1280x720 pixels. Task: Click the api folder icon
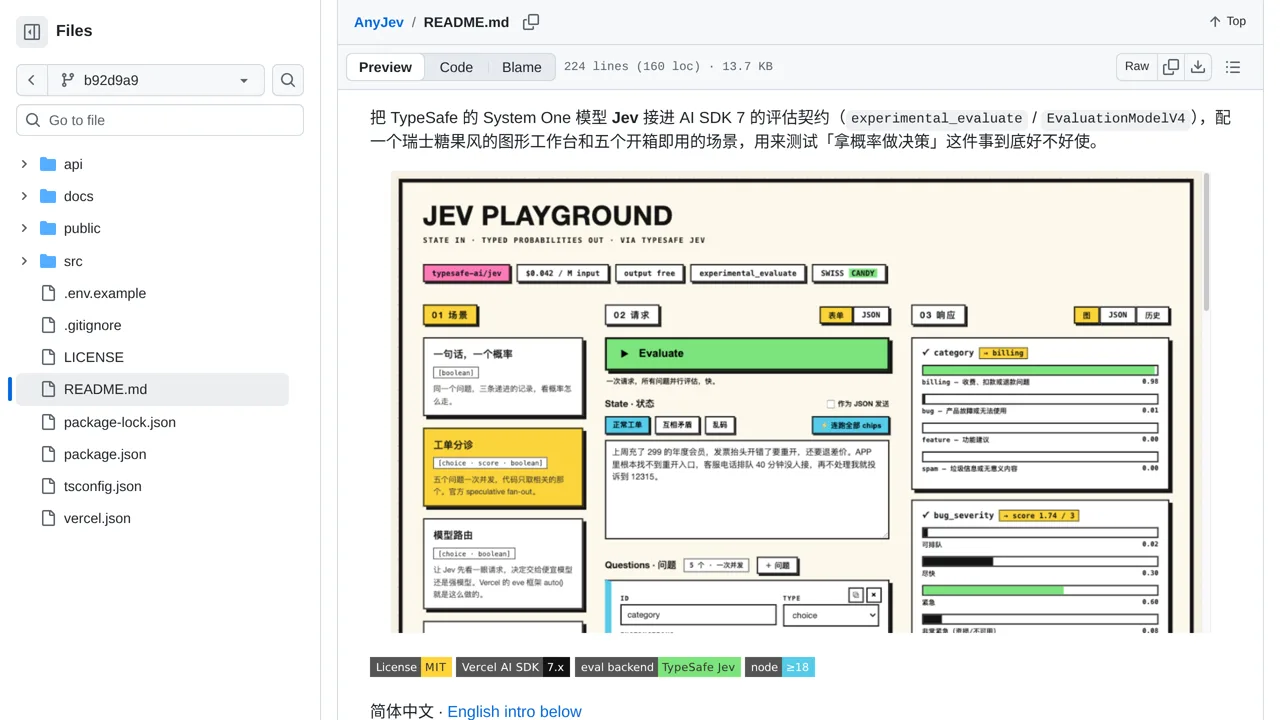pos(48,164)
